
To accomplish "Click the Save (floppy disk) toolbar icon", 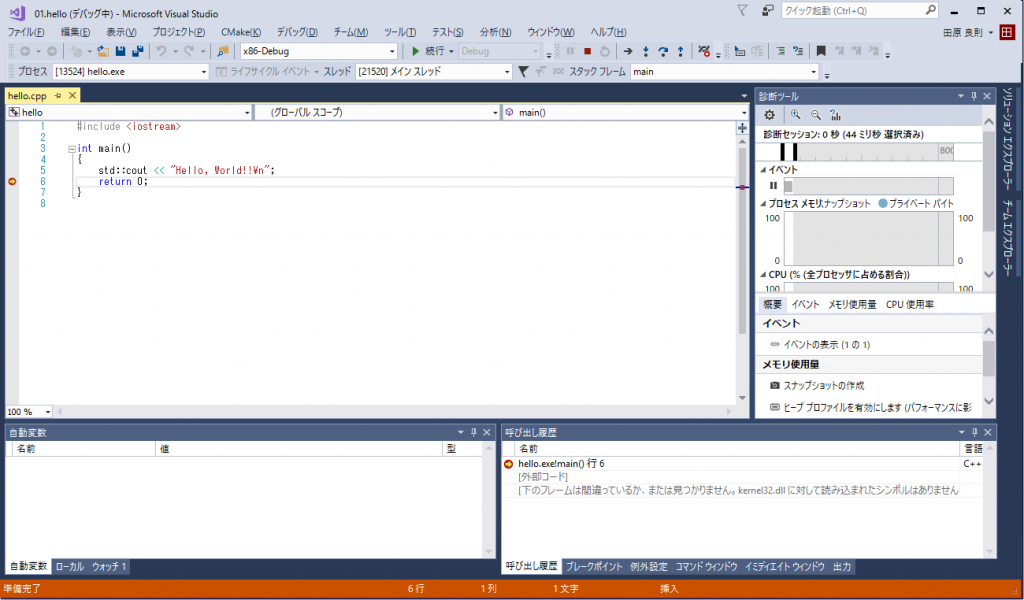I will coord(120,51).
